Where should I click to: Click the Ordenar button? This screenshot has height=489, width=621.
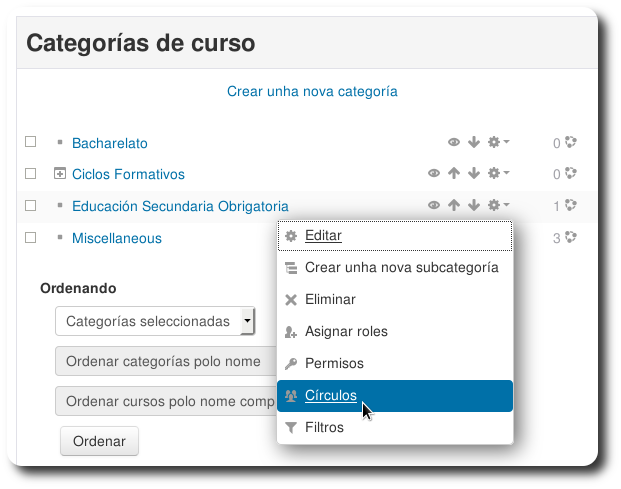(99, 441)
